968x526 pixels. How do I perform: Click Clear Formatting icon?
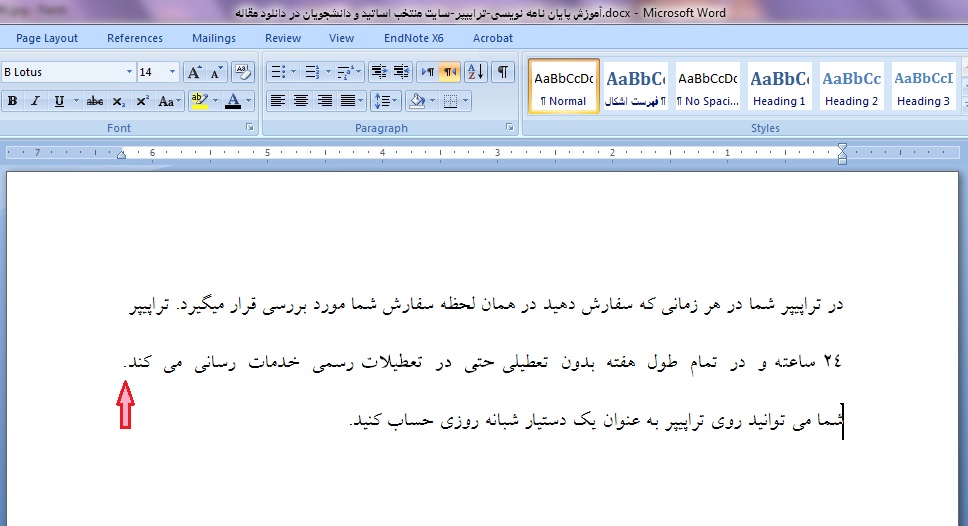(243, 72)
